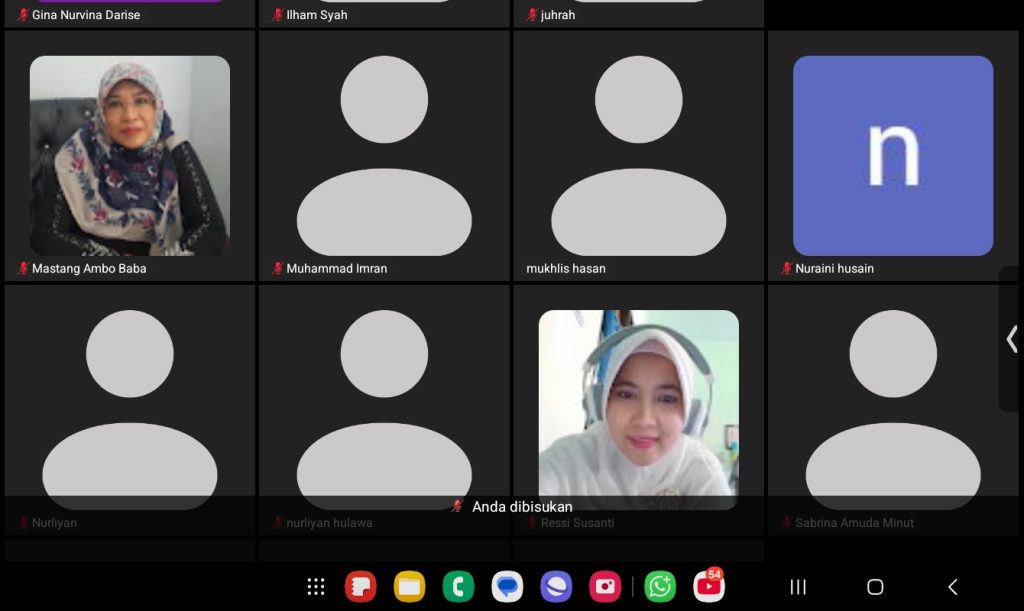
Task: Open the pink Camera app
Action: pyautogui.click(x=605, y=587)
